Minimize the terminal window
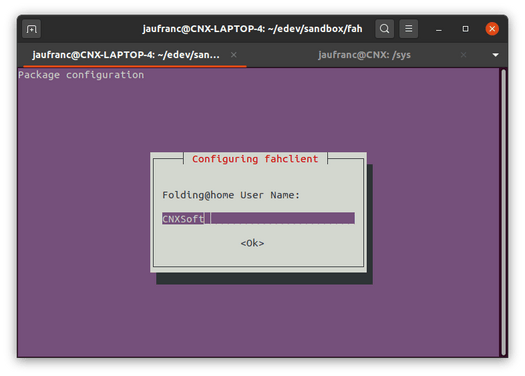This screenshot has width=525, height=376. tap(439, 29)
